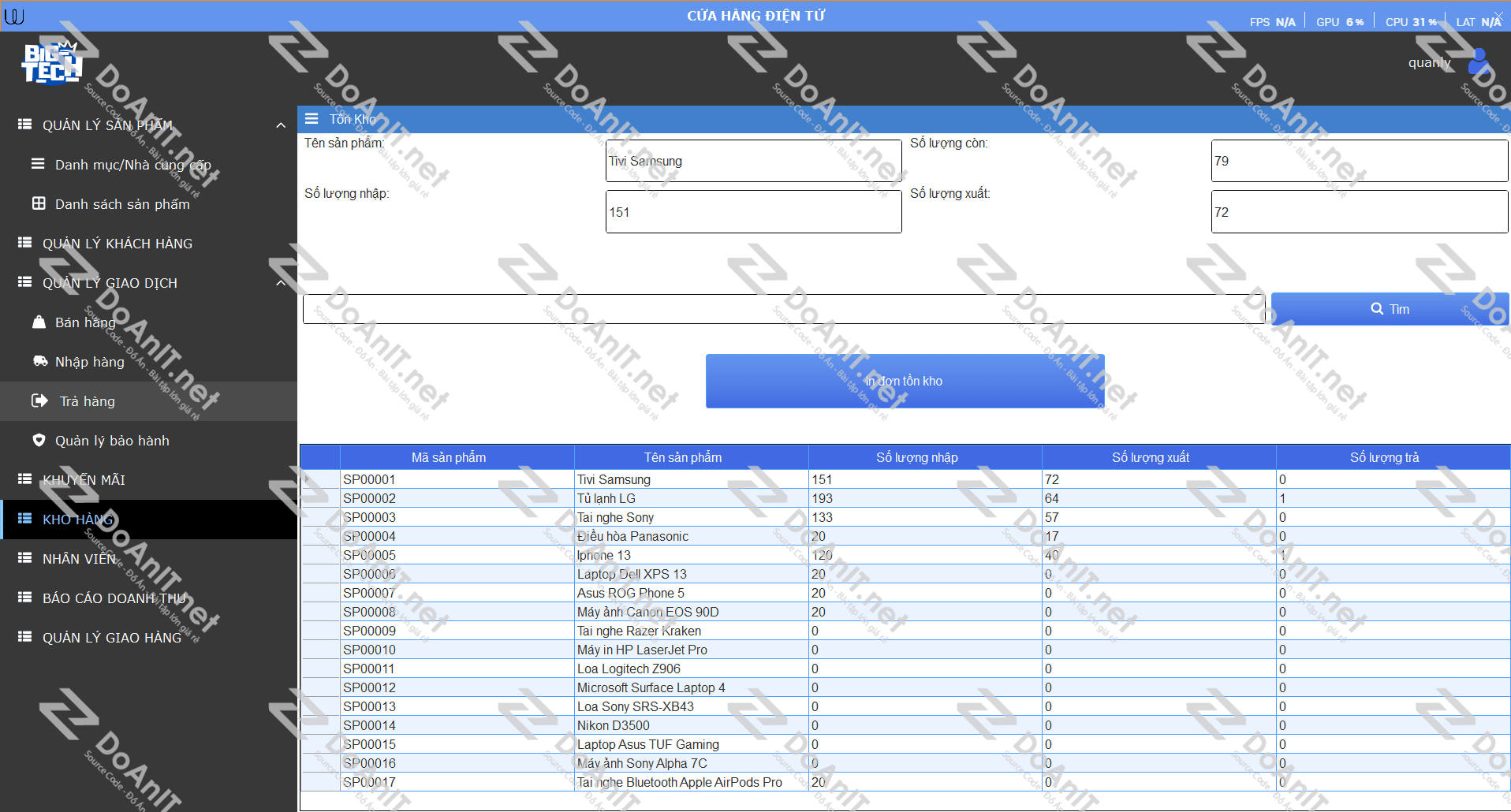The height and width of the screenshot is (812, 1511).
Task: Click the grid icon for Danh sách sản phẩm
Action: point(39,204)
